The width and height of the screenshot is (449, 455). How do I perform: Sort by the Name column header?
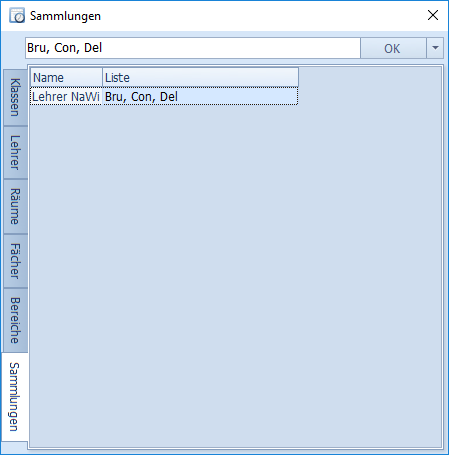tap(66, 77)
